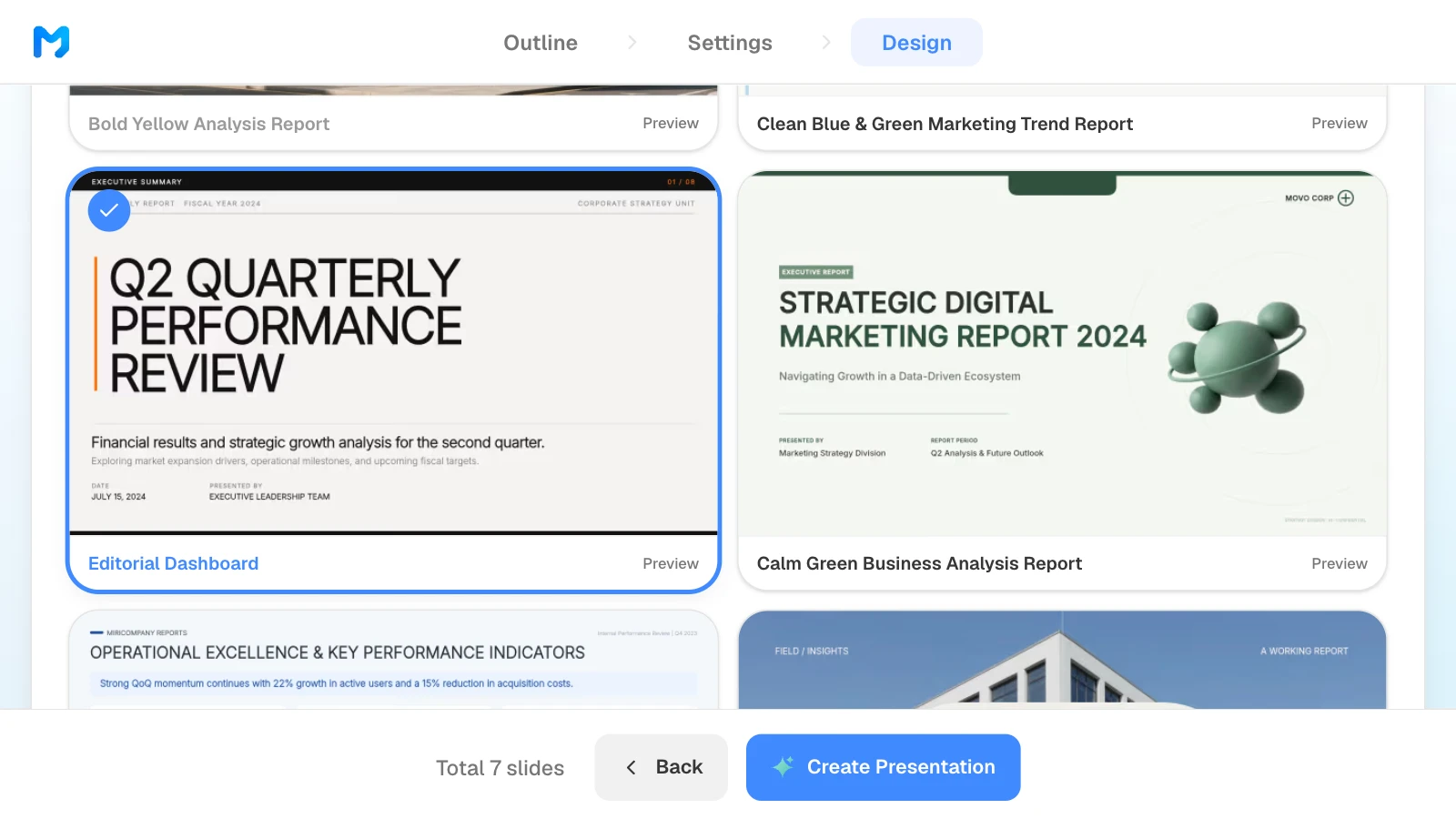Preview the Clean Blue & Green Marketing template
Screen dimensions: 1456x819
point(1340,123)
